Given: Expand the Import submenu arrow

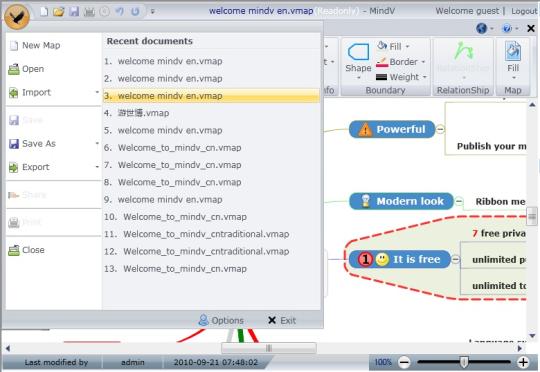Looking at the screenshot, I should point(97,92).
